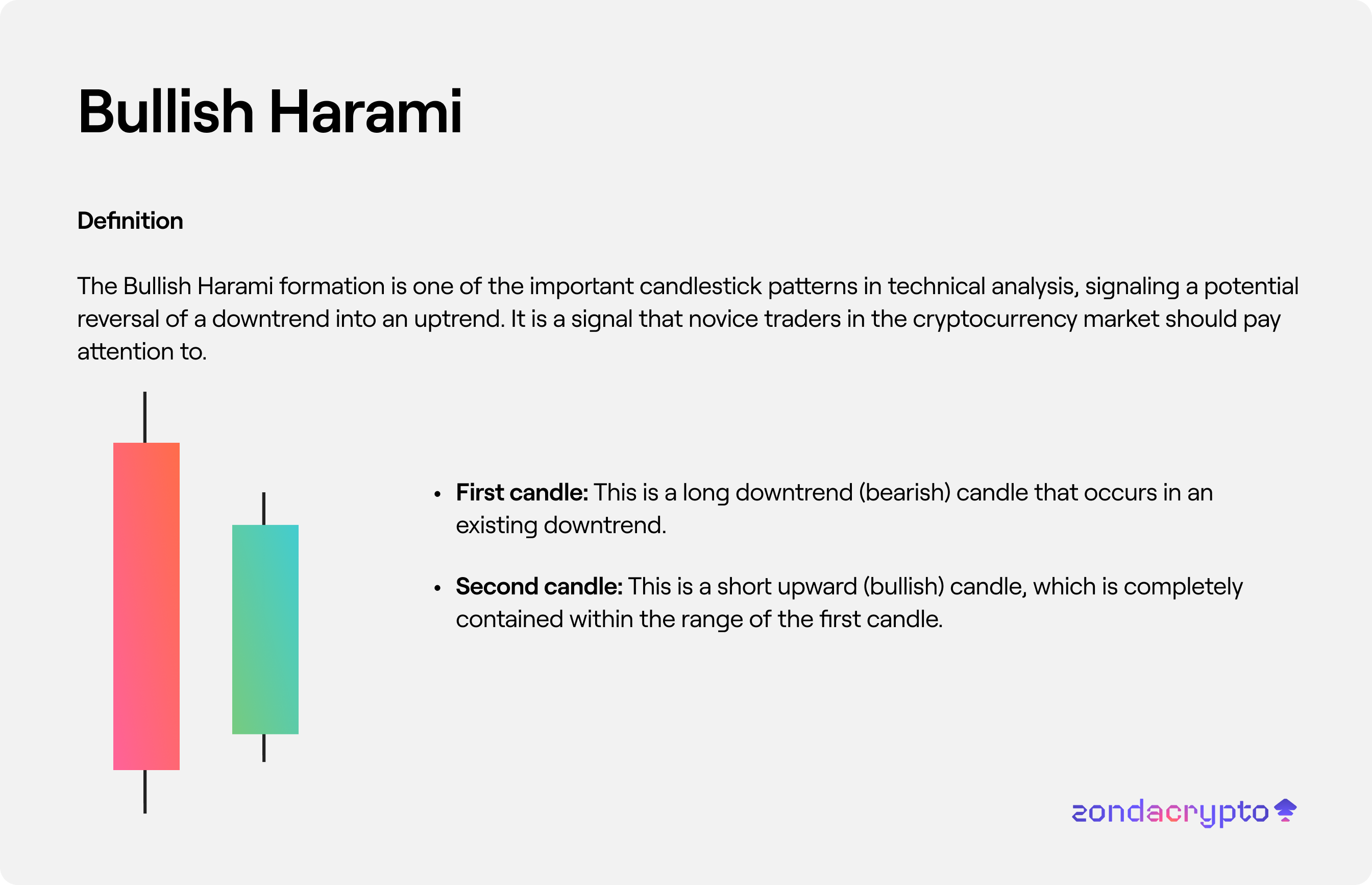Click the "Bullish Harami" title
Screen dimensions: 1372x885
[269, 112]
